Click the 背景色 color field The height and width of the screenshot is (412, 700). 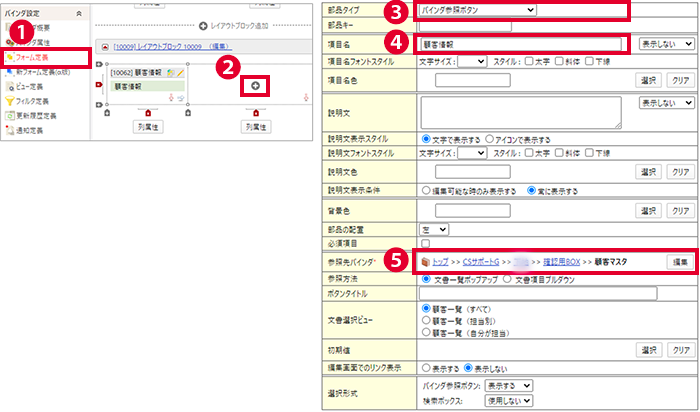[472, 211]
